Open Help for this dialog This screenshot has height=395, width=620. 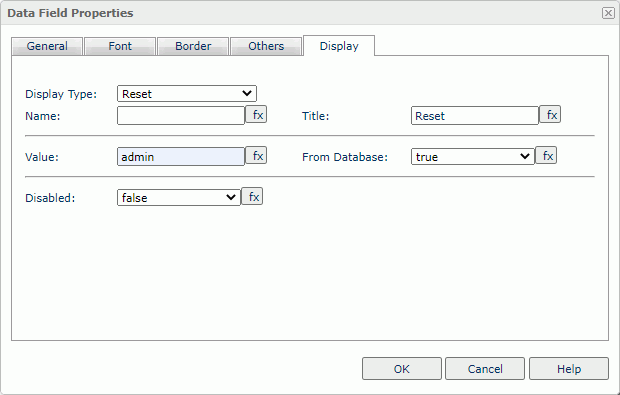[x=569, y=369]
